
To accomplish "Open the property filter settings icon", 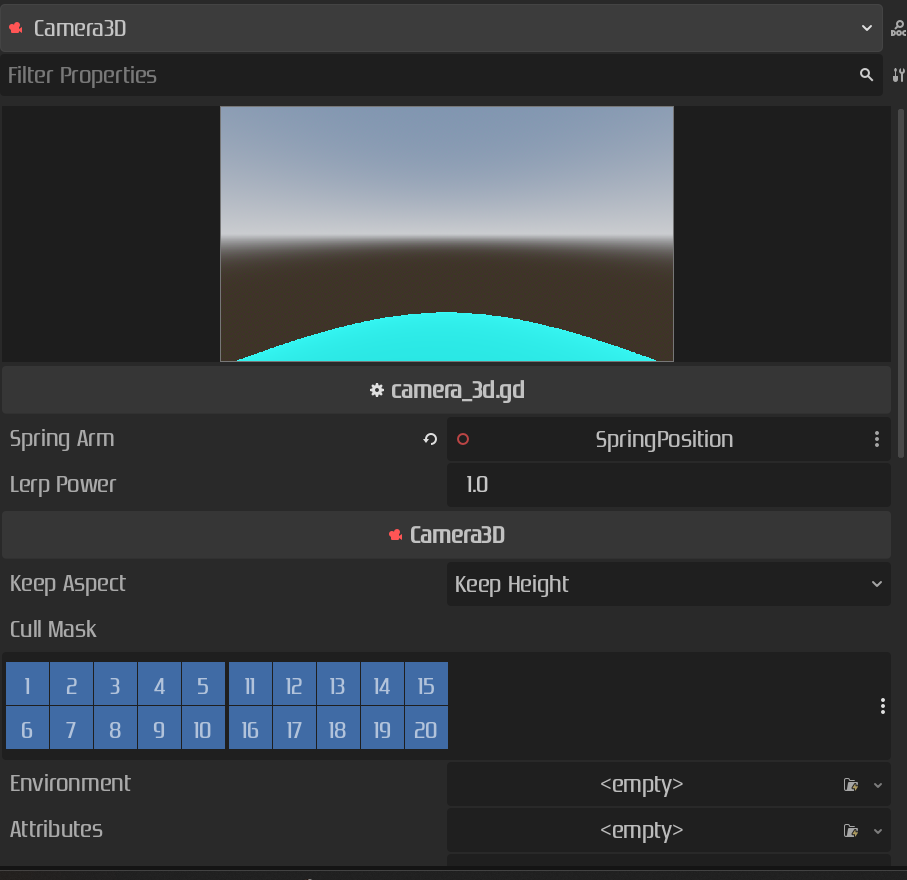I will (897, 75).
